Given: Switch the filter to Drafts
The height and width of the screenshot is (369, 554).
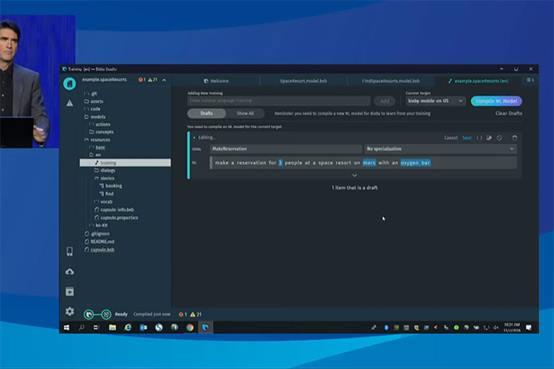Looking at the screenshot, I should pos(206,113).
